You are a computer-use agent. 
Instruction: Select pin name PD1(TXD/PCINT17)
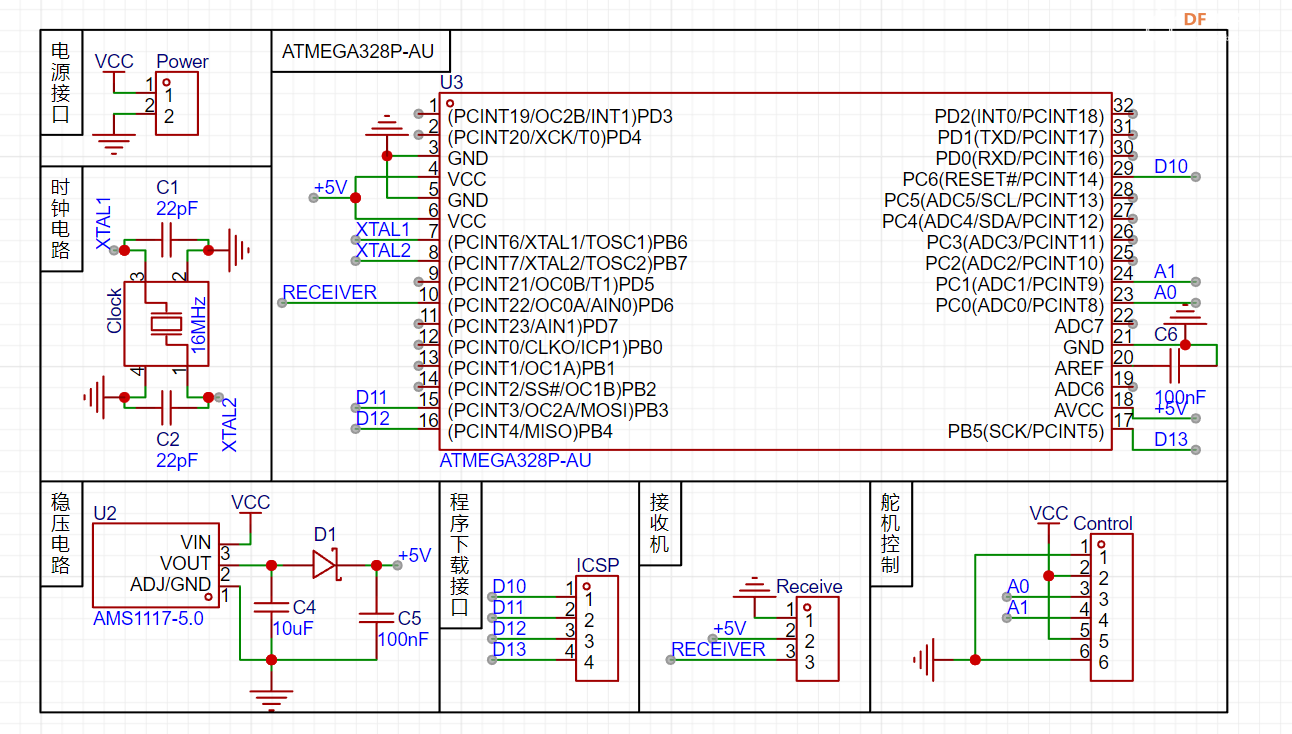click(1020, 138)
